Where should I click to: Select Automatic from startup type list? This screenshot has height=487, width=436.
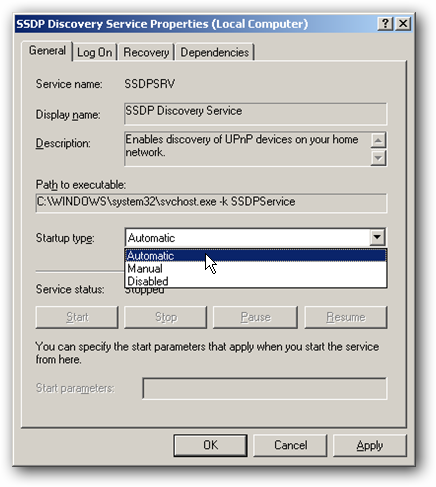point(256,256)
